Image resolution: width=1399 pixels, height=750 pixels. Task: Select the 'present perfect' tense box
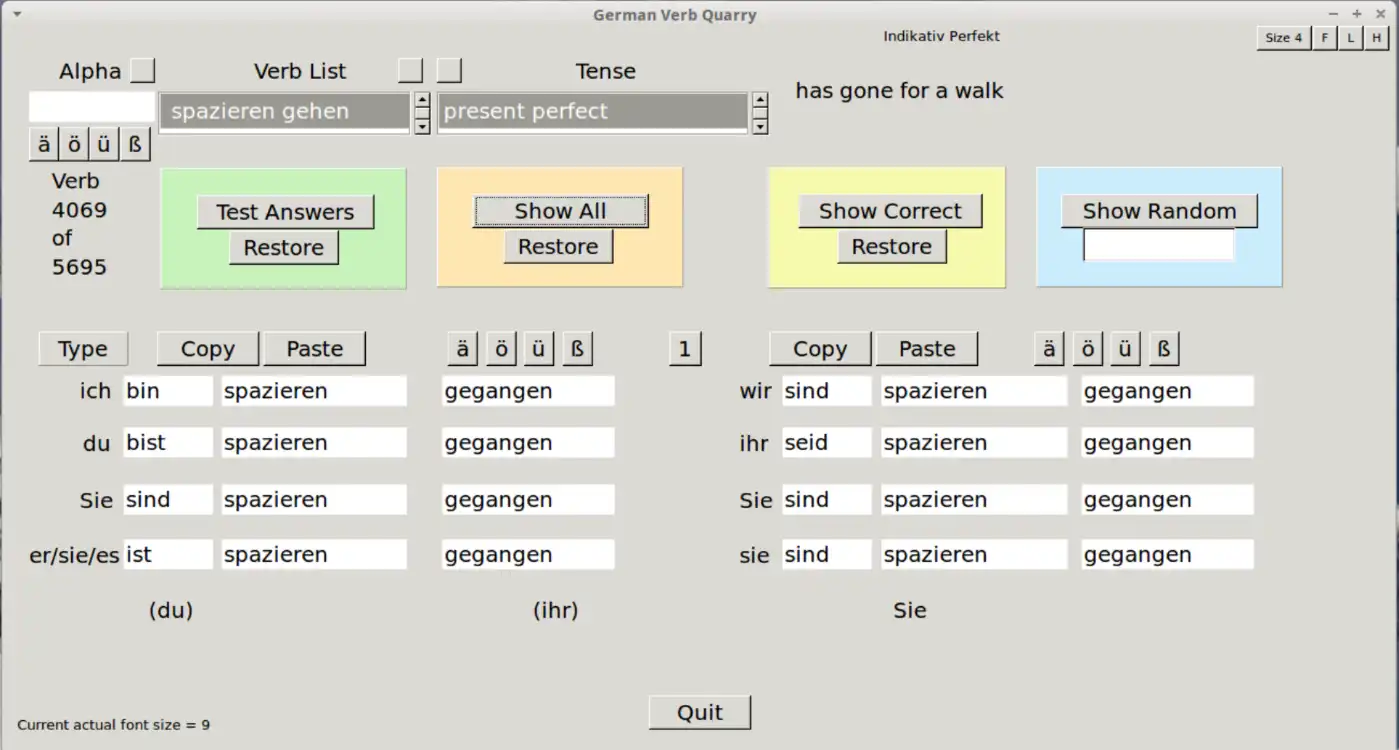tap(593, 111)
